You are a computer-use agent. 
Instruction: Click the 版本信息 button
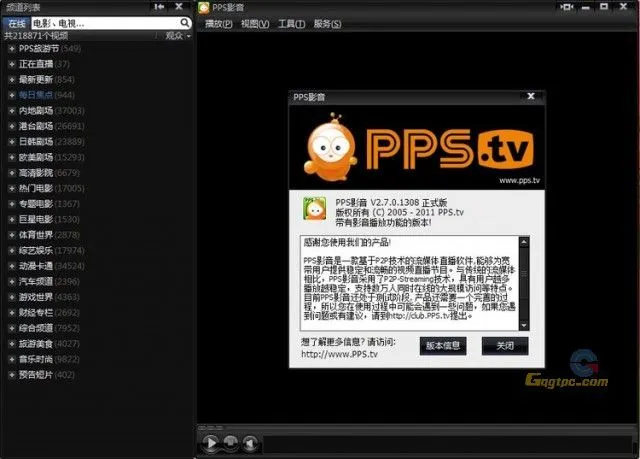coord(443,346)
